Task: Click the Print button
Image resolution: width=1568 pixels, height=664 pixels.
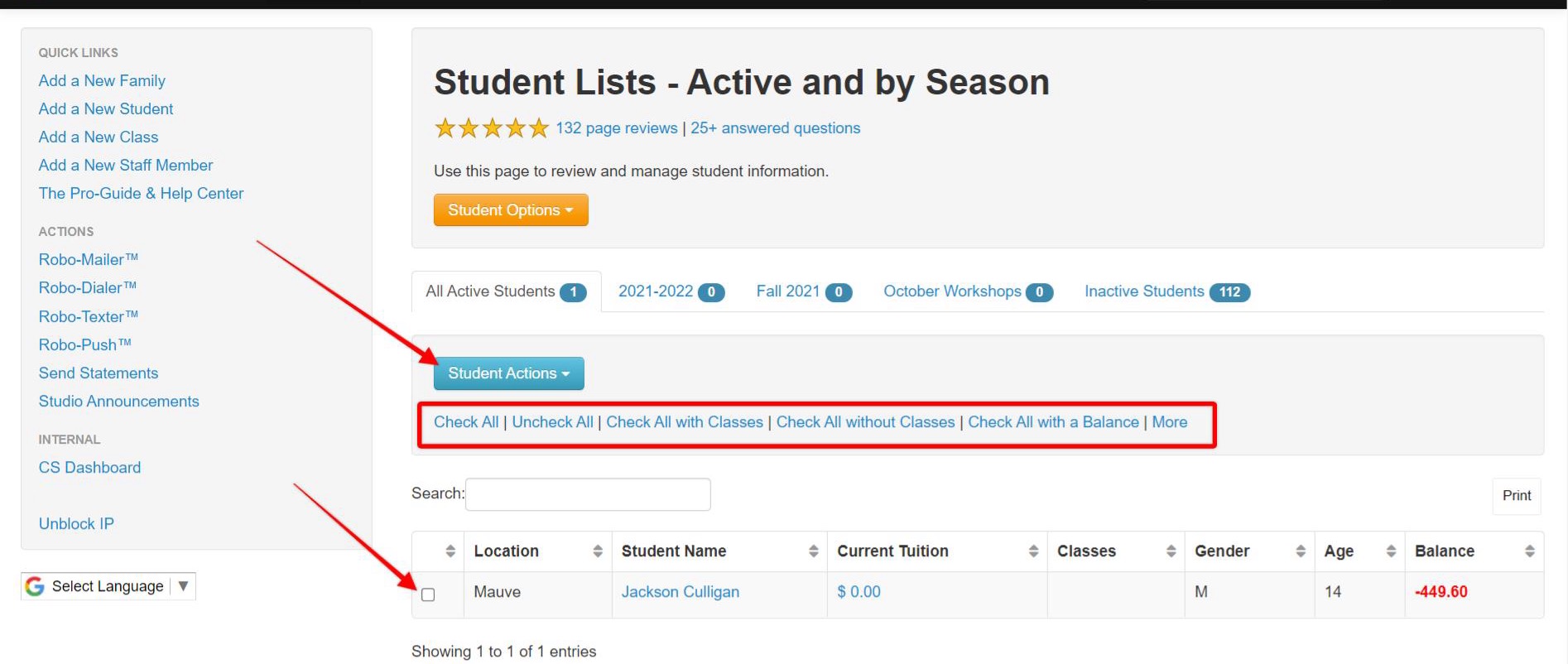Action: [1517, 495]
